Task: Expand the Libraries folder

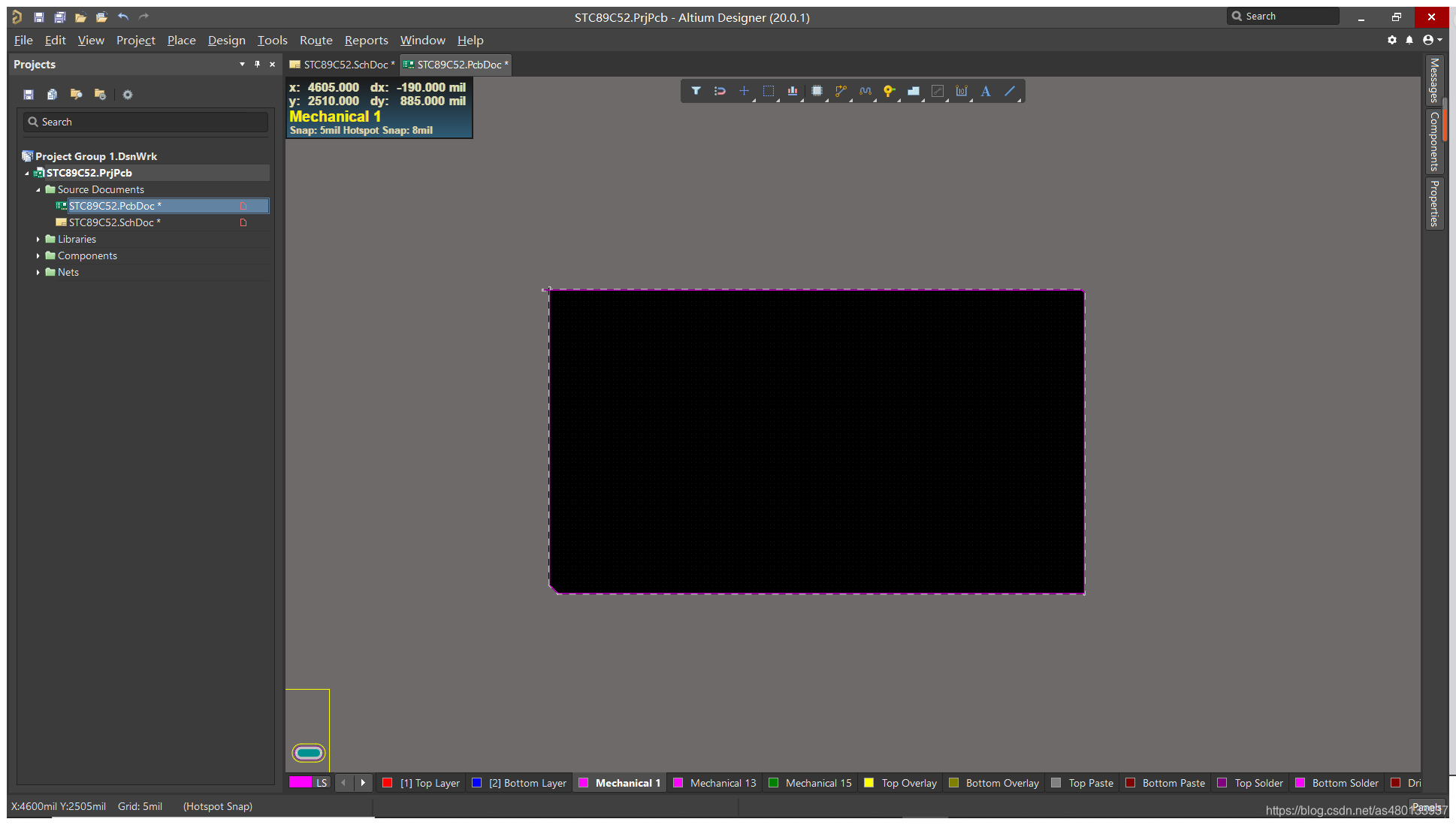Action: (x=38, y=239)
